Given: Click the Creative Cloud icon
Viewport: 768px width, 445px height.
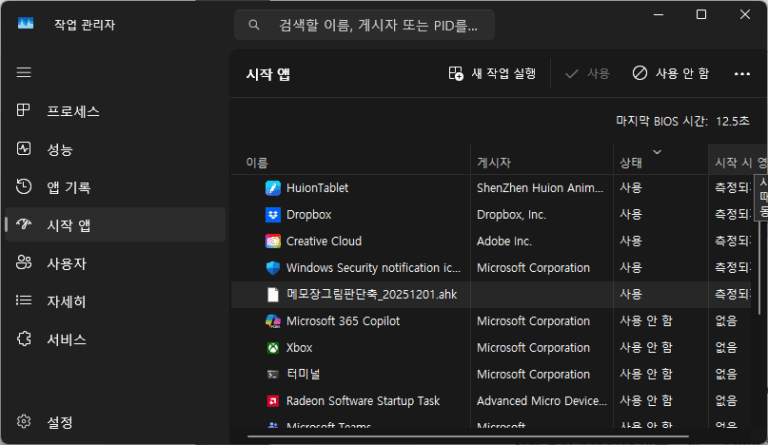Looking at the screenshot, I should click(x=272, y=241).
